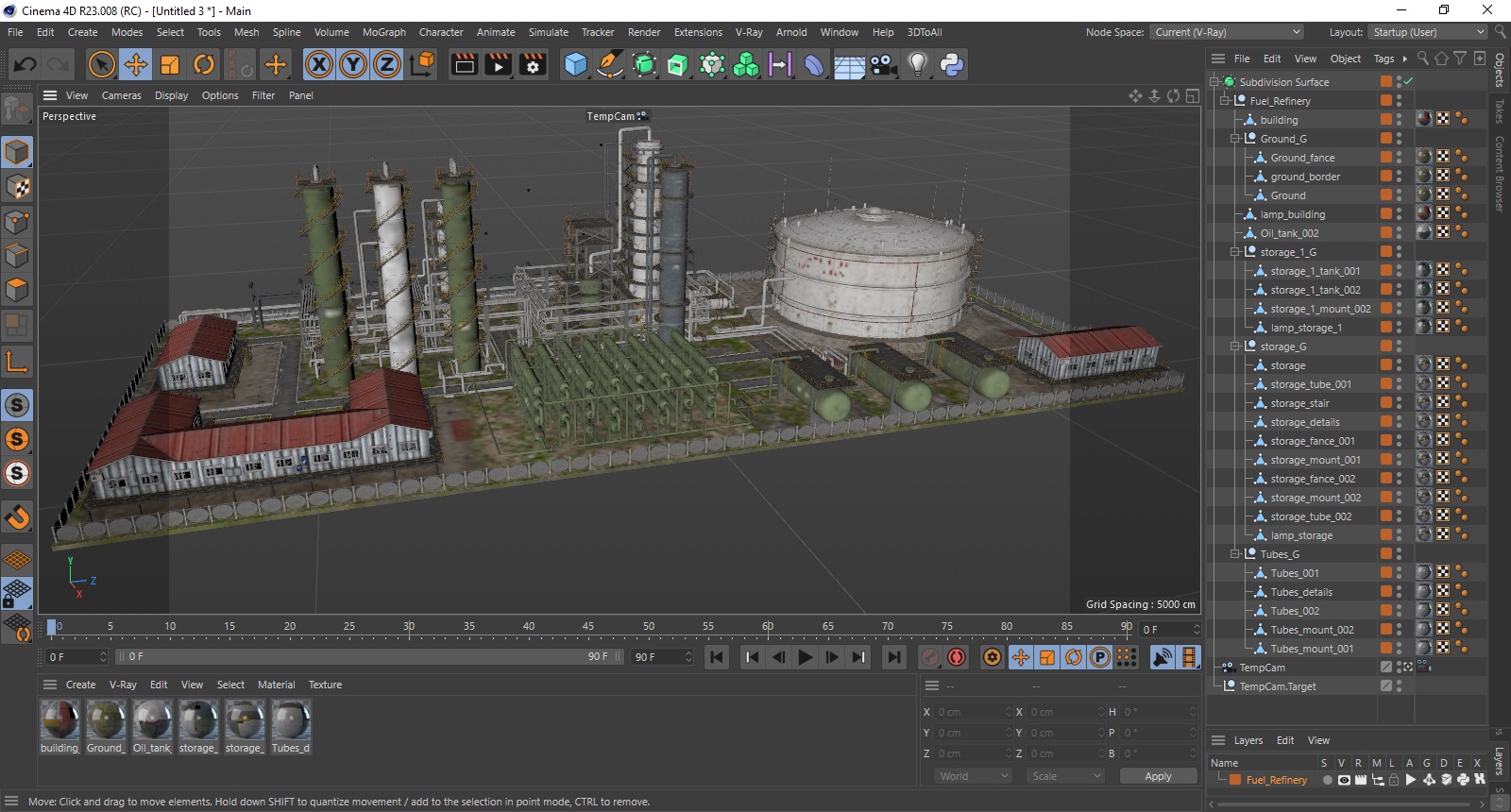Screen dimensions: 1511x812
Task: Collapse the Ground_G group
Action: 1234,139
